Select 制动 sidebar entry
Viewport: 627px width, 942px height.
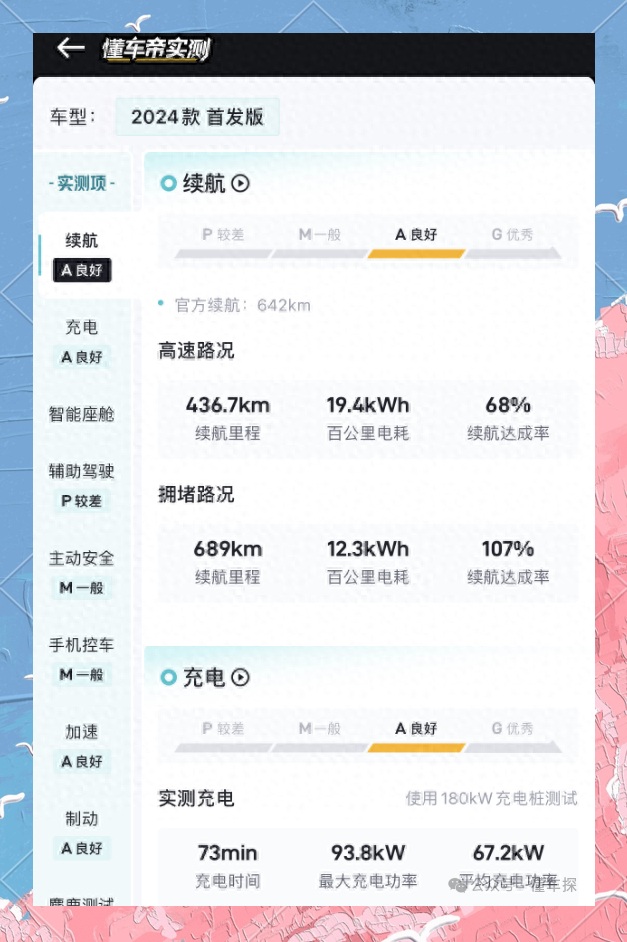pyautogui.click(x=82, y=833)
